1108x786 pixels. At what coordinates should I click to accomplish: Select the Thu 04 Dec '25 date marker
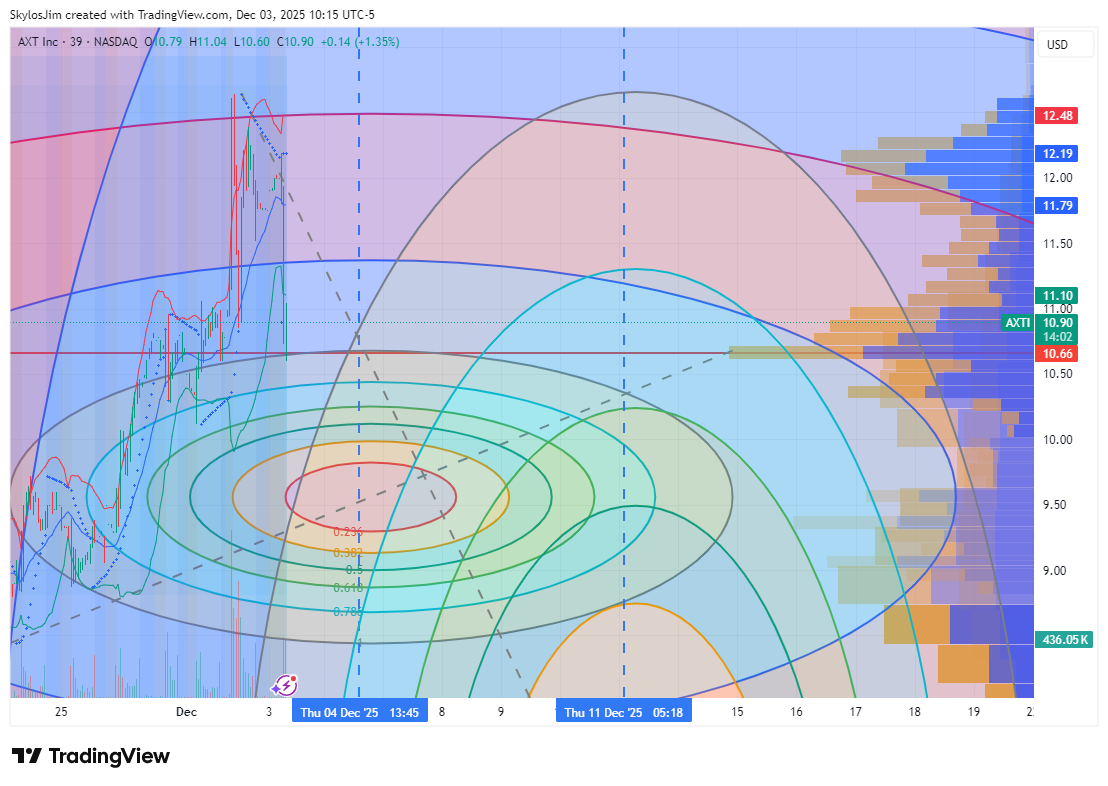[x=360, y=712]
